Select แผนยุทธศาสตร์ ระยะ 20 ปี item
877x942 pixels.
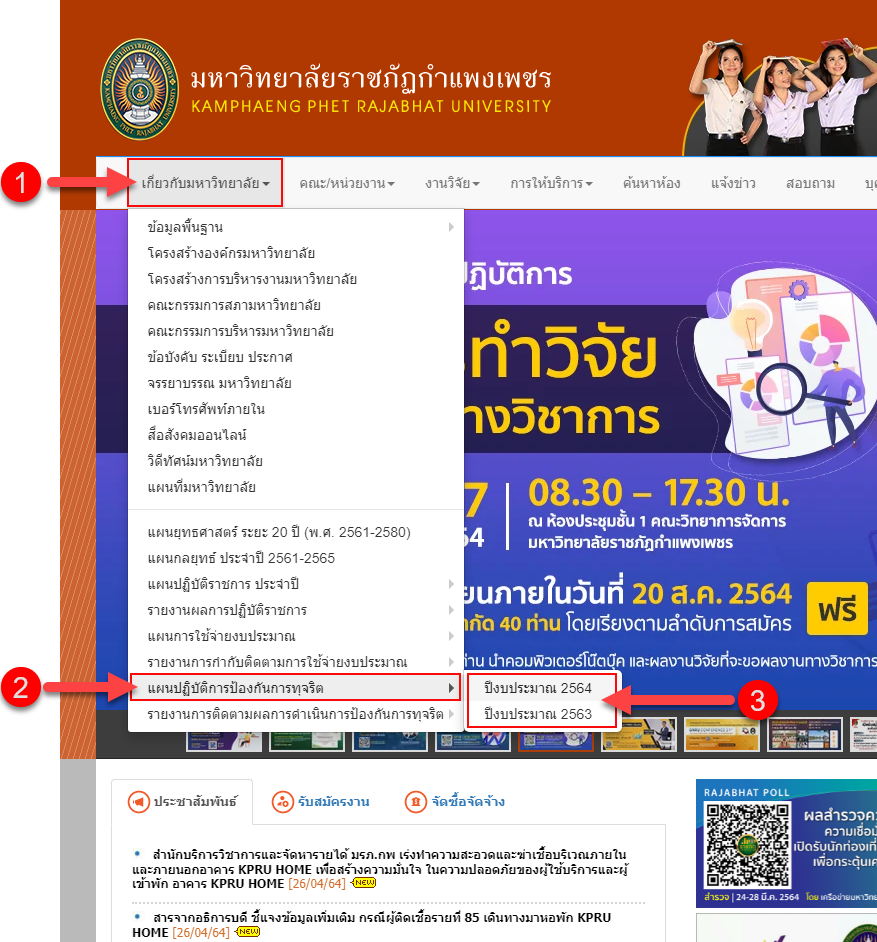pos(296,532)
